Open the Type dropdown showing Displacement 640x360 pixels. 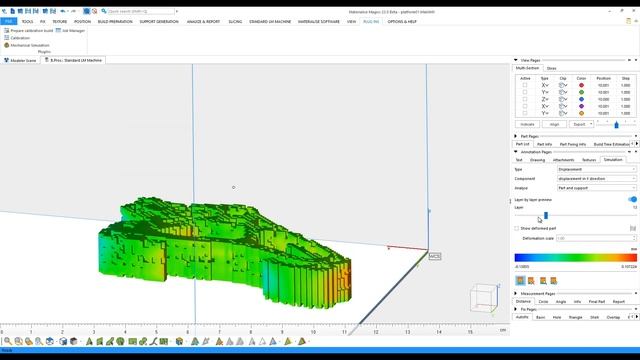596,169
